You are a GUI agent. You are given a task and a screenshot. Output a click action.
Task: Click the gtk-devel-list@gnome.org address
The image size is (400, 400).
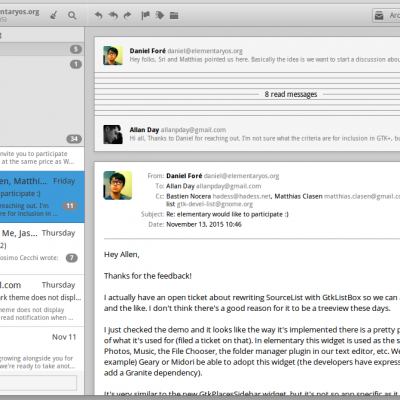(x=215, y=204)
